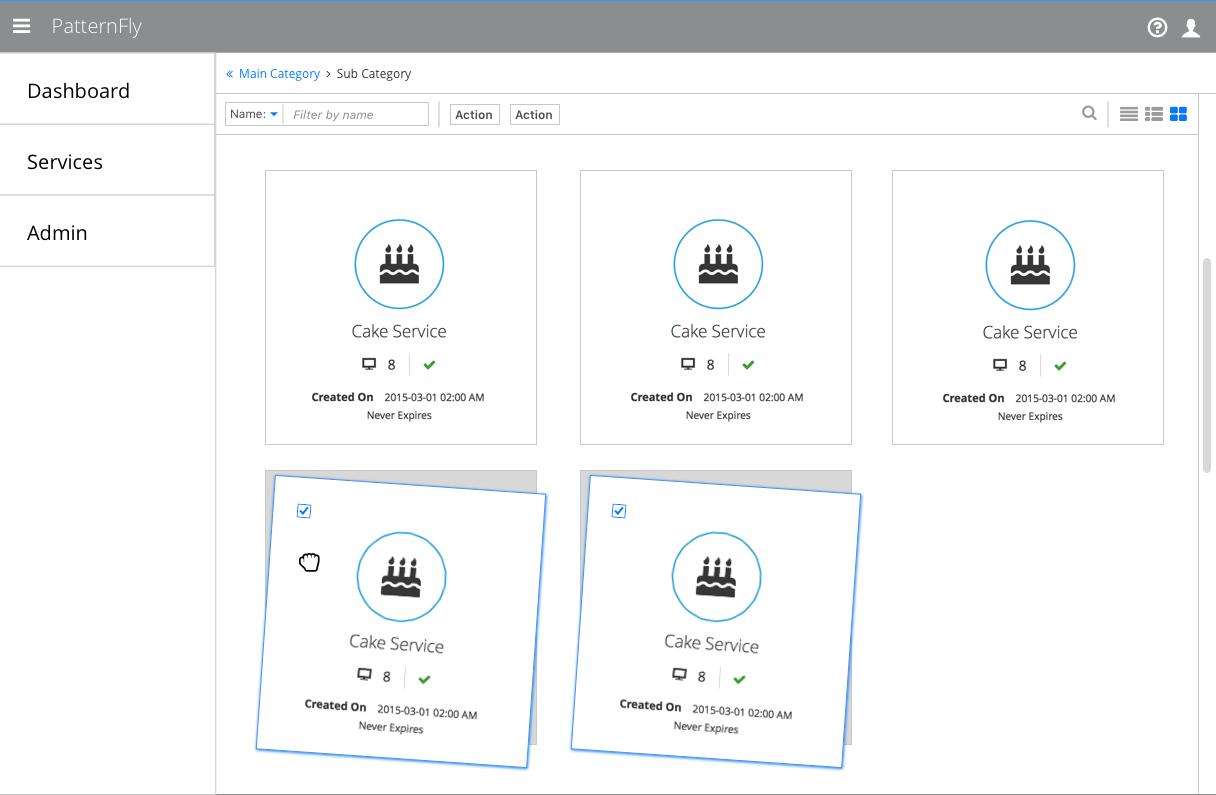This screenshot has width=1216, height=795.
Task: Click creation date on right top-row card
Action: tap(1066, 398)
